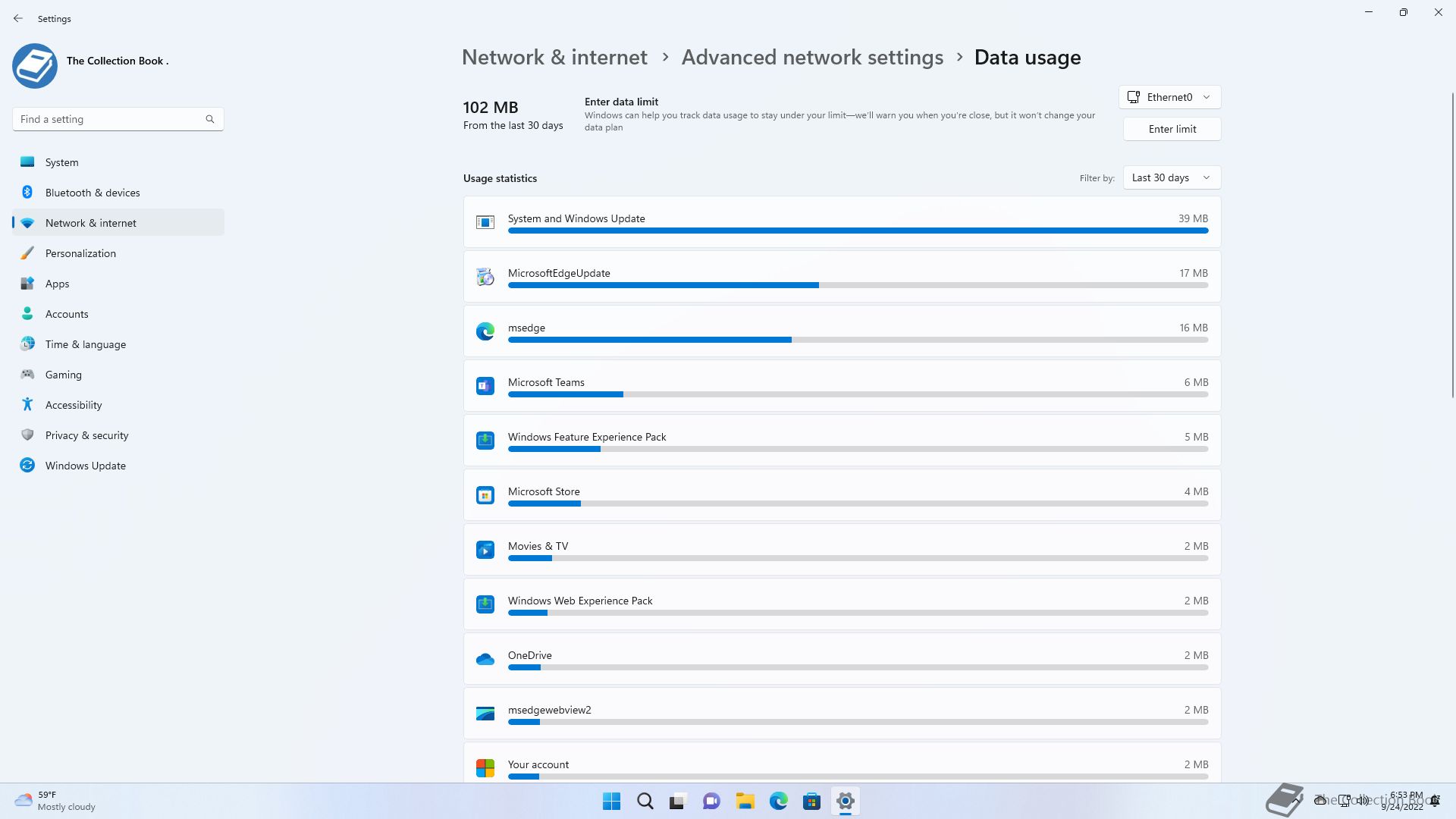Open File Explorer from the taskbar

click(745, 802)
